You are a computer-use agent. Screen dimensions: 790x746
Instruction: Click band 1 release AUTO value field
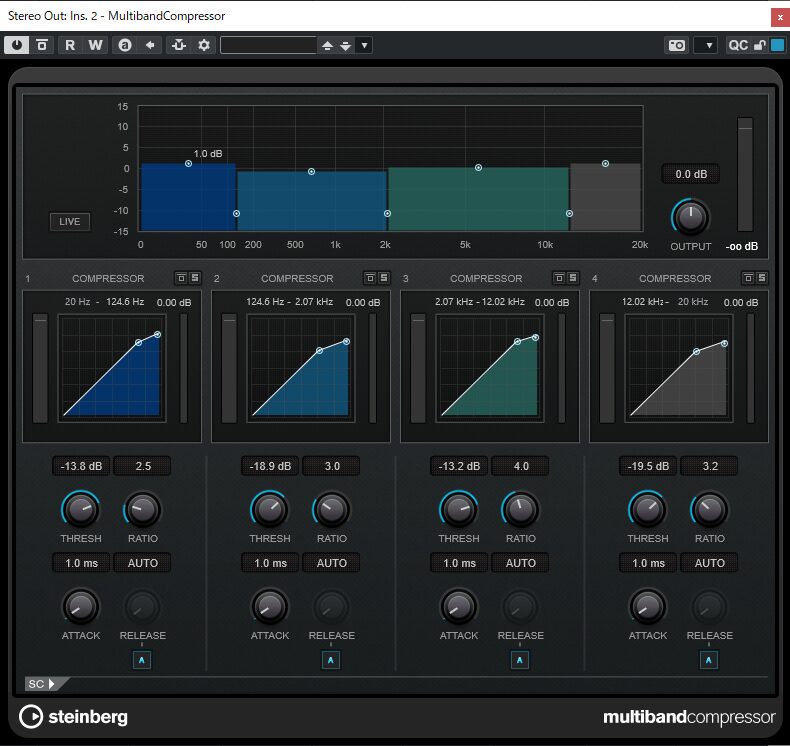tap(143, 563)
